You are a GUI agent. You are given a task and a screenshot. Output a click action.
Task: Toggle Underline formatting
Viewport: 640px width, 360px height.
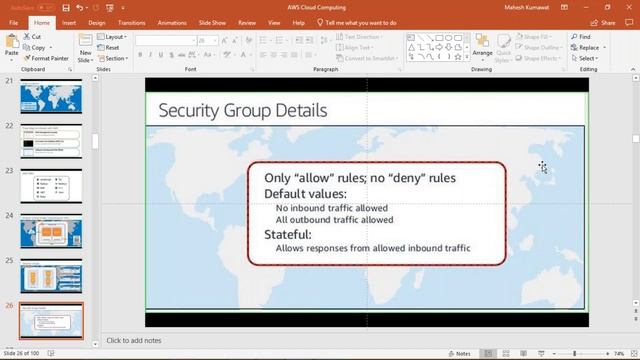coord(161,55)
